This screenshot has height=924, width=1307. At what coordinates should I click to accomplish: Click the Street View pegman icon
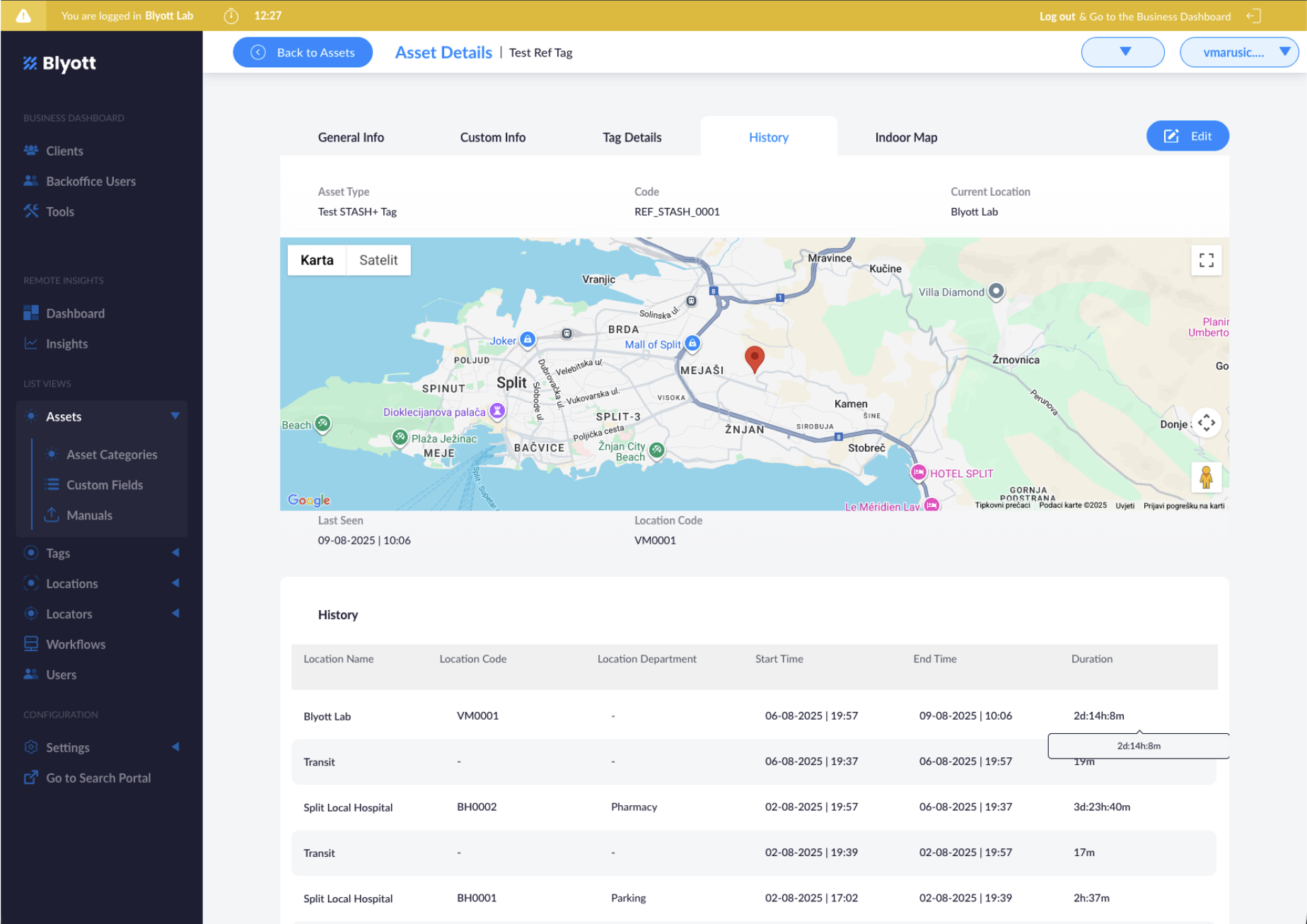1206,477
